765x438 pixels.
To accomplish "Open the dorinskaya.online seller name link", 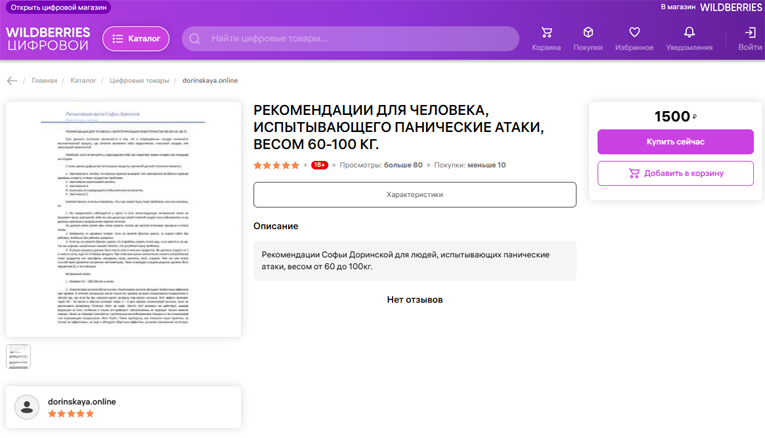I will click(82, 401).
